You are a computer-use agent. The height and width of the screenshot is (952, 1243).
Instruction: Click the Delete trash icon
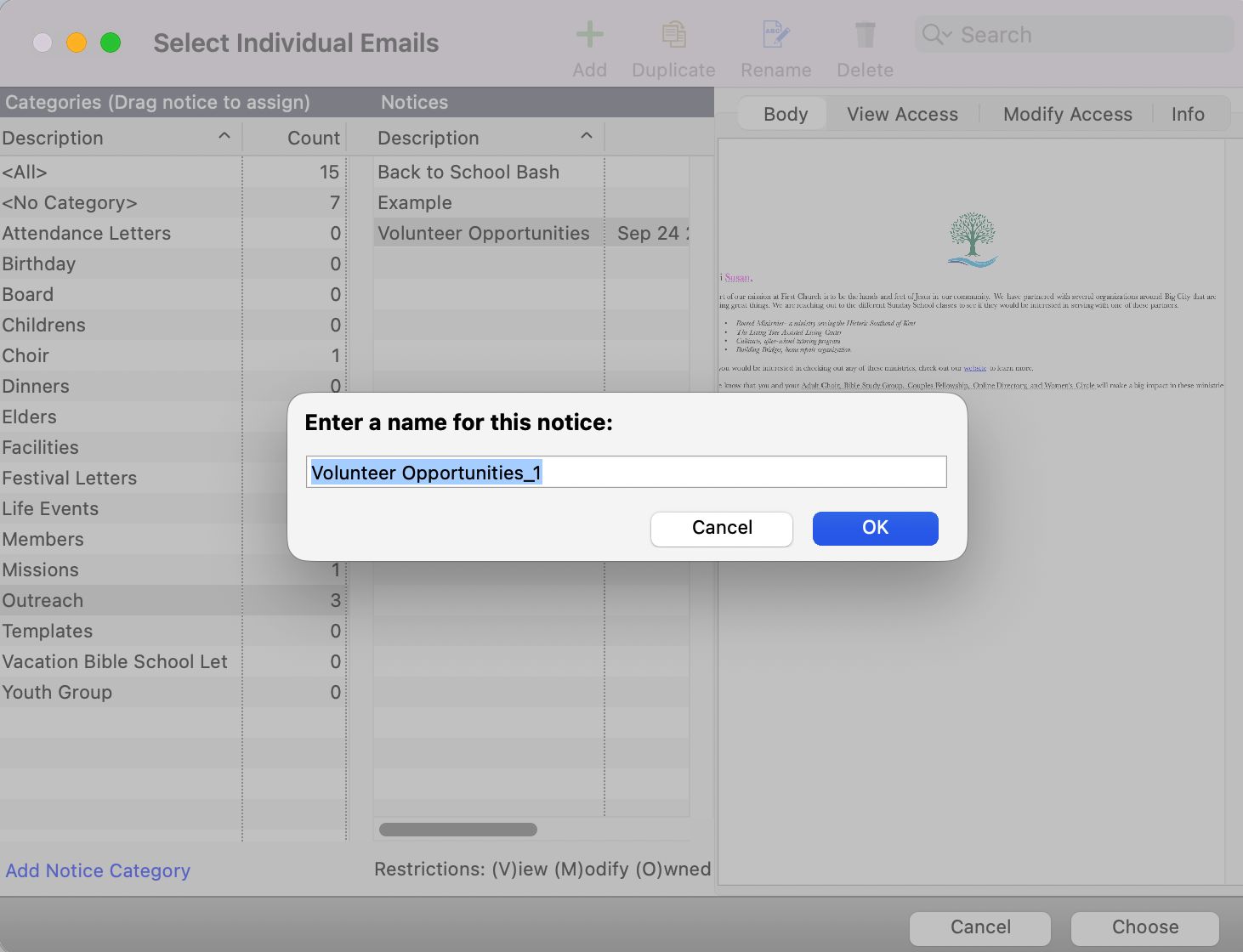click(x=866, y=35)
